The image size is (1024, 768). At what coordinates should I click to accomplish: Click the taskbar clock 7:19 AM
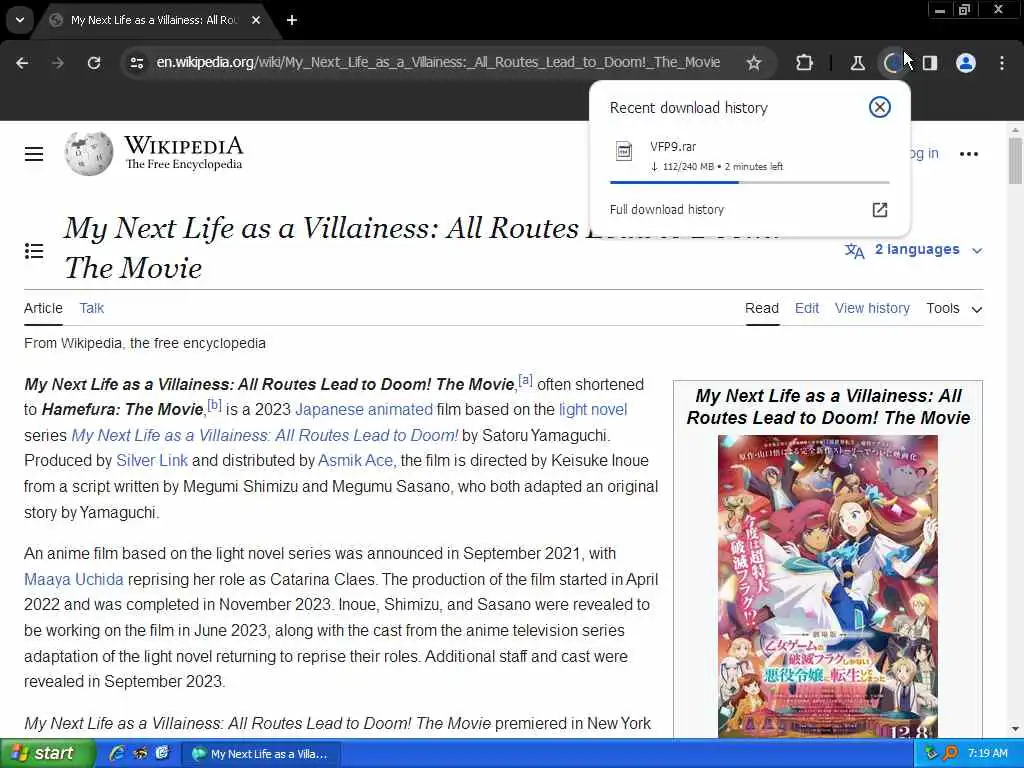pyautogui.click(x=987, y=753)
